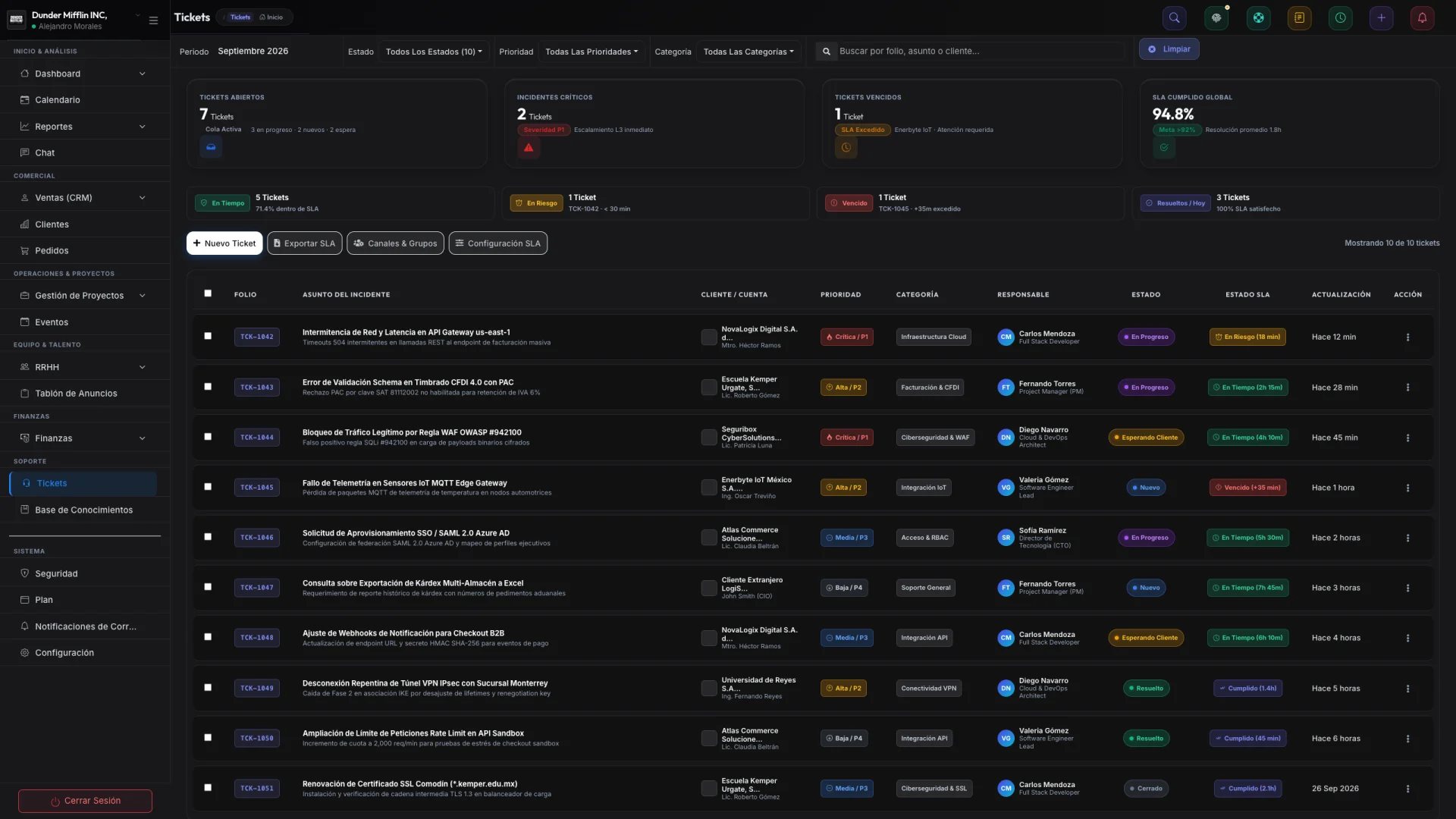
Task: Open the red notifications bell
Action: (1423, 18)
